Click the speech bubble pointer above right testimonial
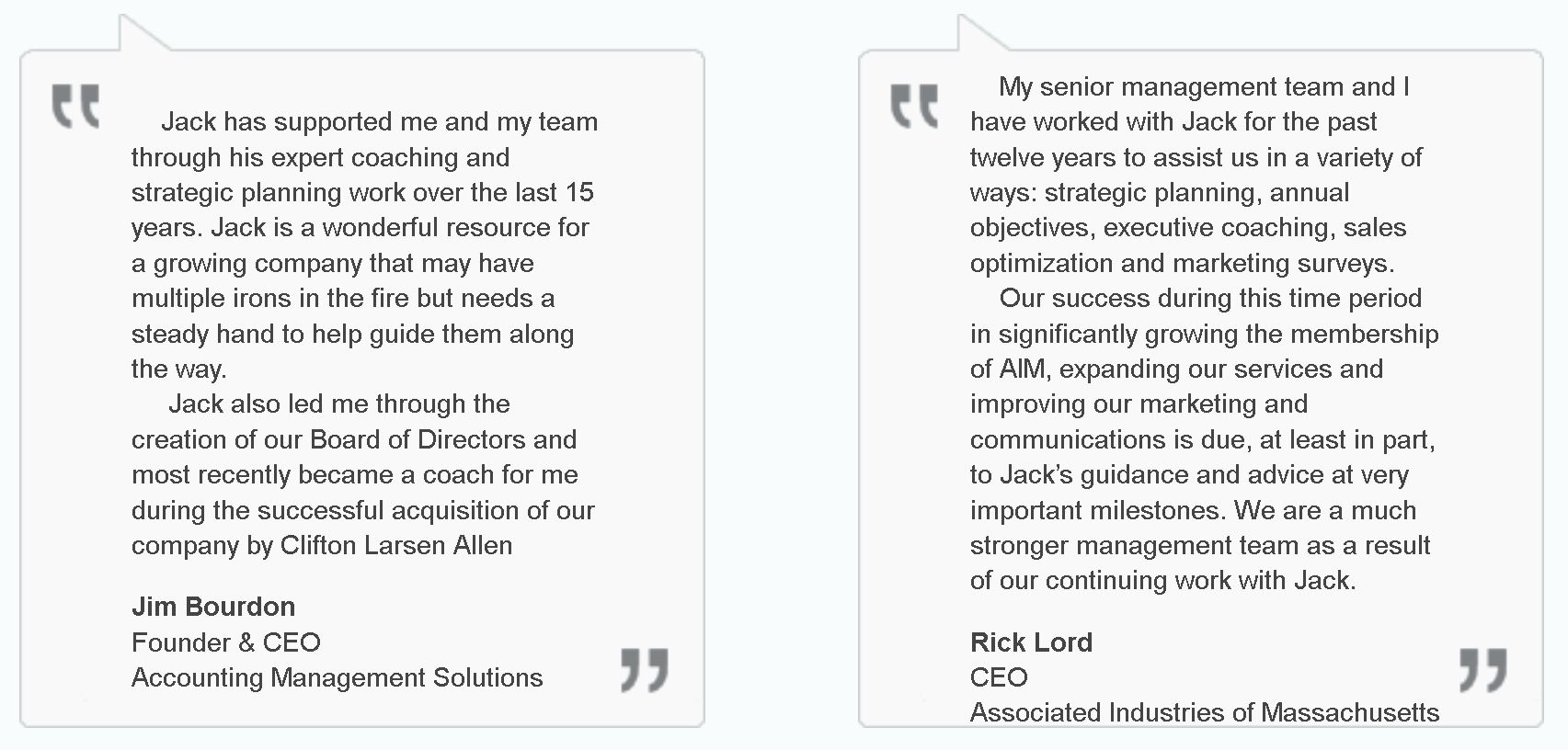1568x750 pixels. [979, 35]
